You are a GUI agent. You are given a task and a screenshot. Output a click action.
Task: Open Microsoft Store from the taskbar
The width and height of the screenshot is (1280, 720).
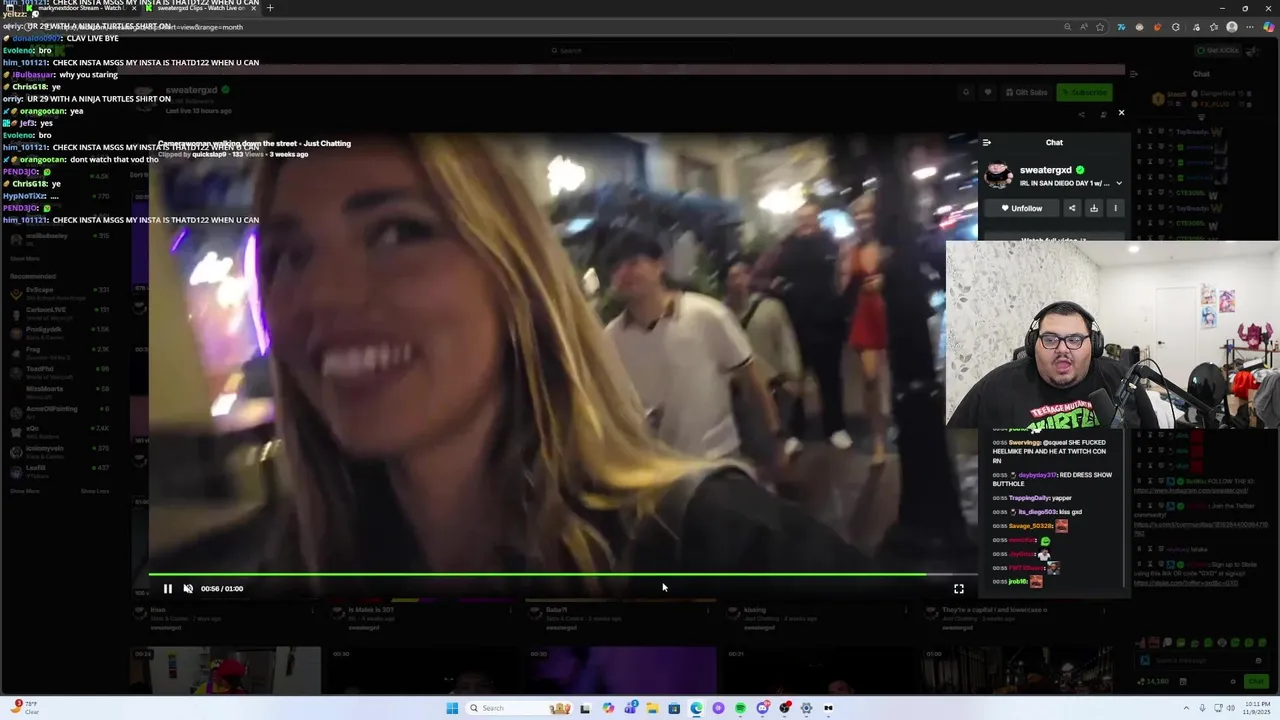tap(674, 708)
